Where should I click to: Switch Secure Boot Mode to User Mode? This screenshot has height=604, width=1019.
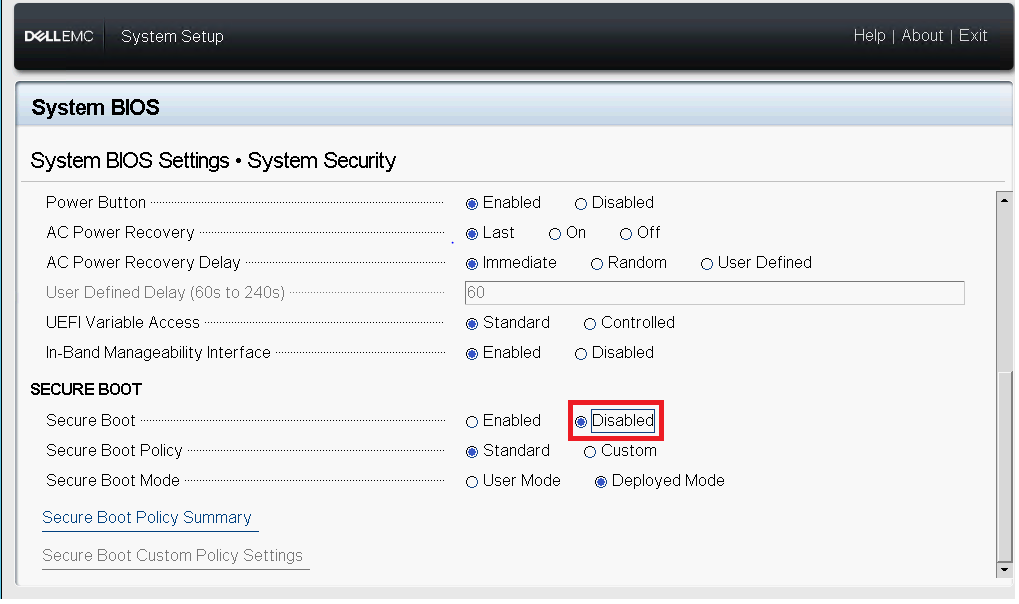point(471,481)
